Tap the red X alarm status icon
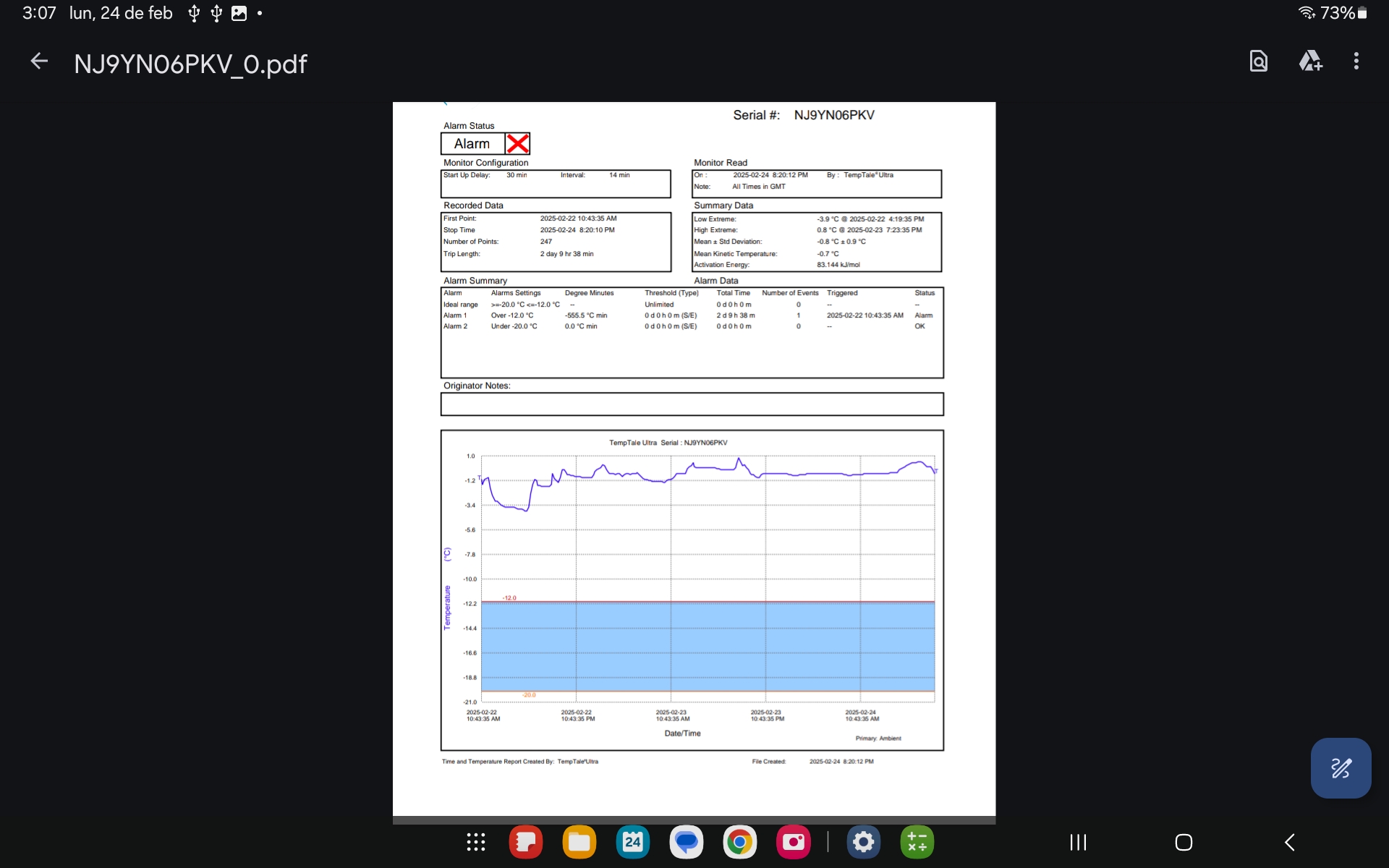Image resolution: width=1389 pixels, height=868 pixels. pyautogui.click(x=517, y=144)
